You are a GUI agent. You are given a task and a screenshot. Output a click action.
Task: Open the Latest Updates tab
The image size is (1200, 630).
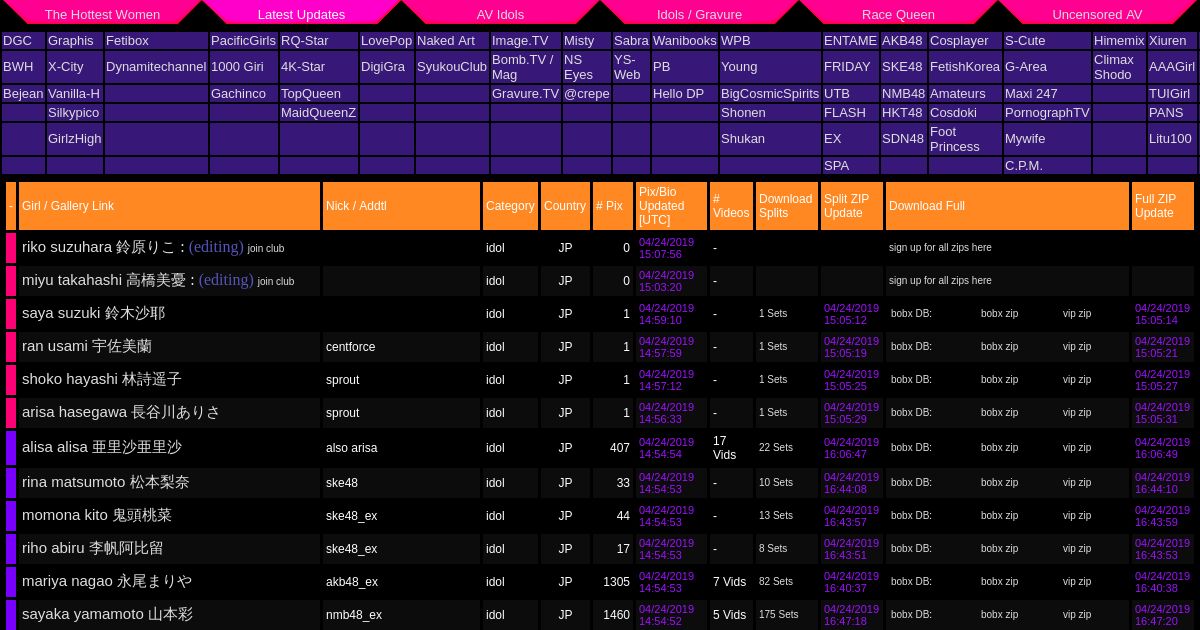click(x=301, y=14)
